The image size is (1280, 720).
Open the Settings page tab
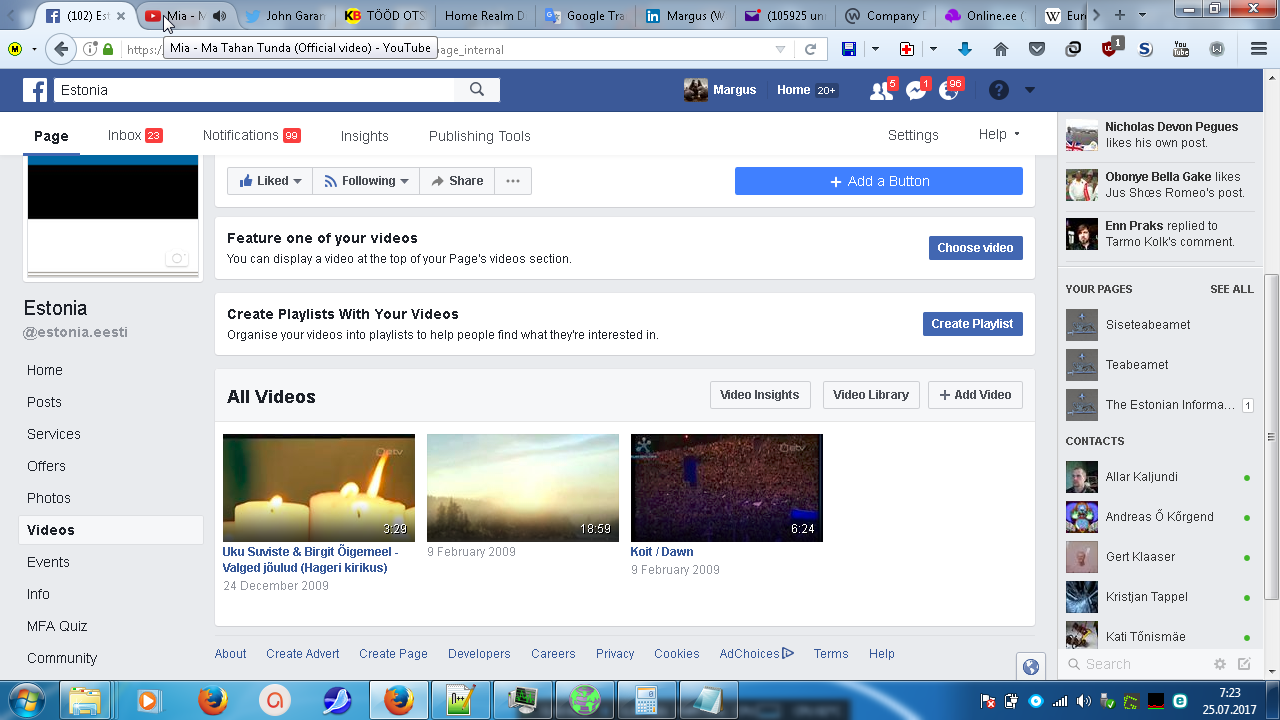tap(913, 135)
